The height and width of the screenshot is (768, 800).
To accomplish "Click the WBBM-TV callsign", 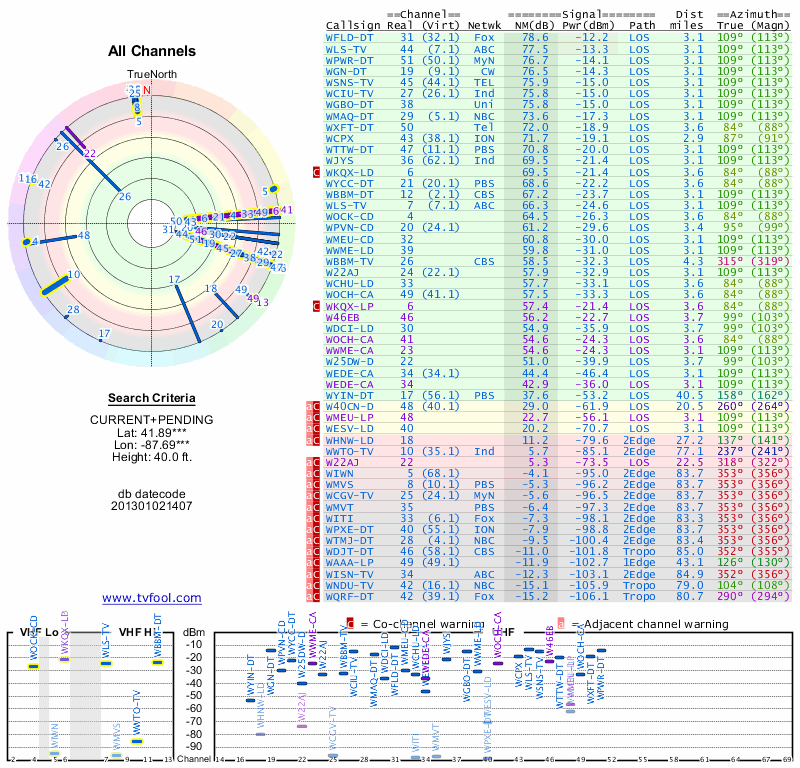I will [x=349, y=261].
